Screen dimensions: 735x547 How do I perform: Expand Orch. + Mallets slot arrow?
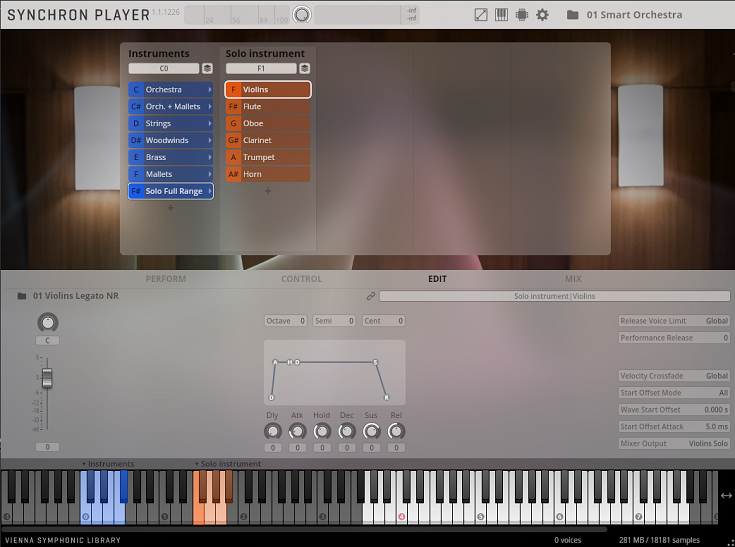[x=210, y=106]
